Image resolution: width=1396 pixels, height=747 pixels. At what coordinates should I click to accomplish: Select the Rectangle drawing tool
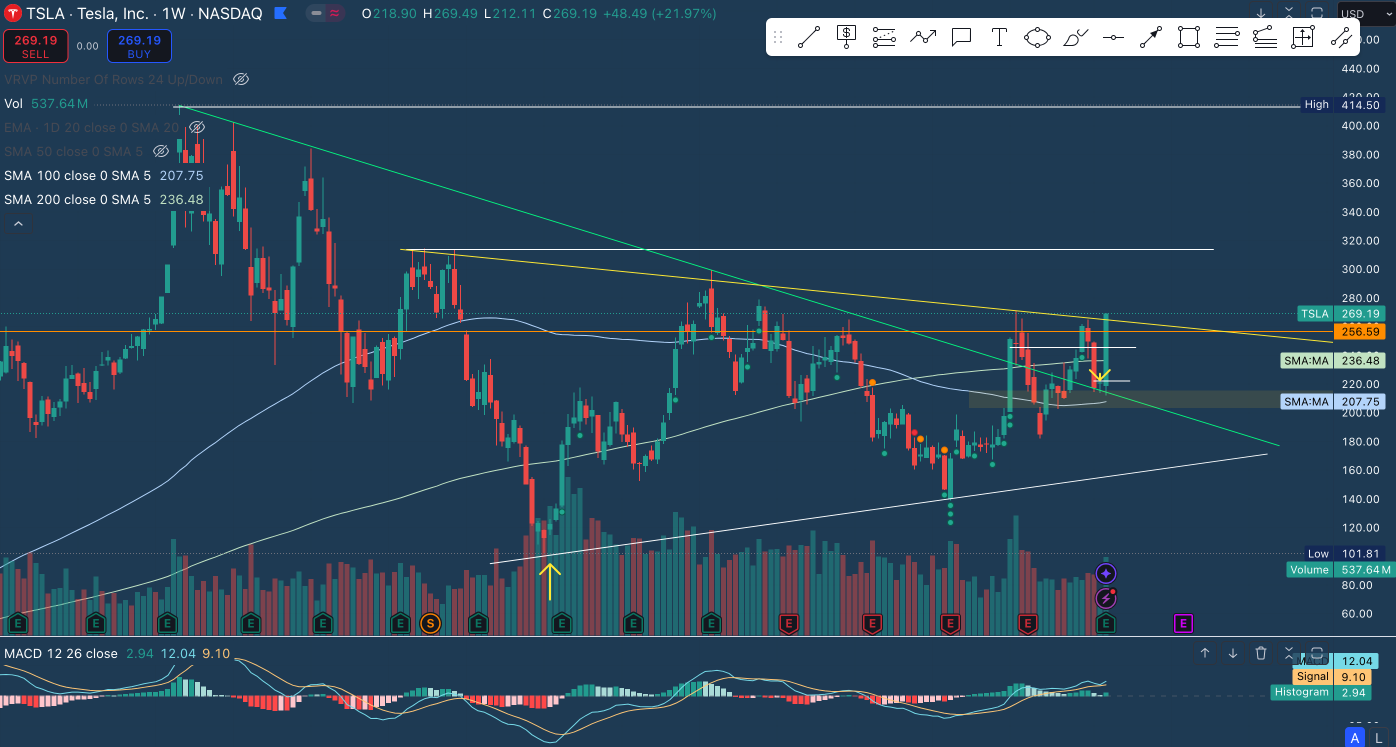click(x=1189, y=38)
